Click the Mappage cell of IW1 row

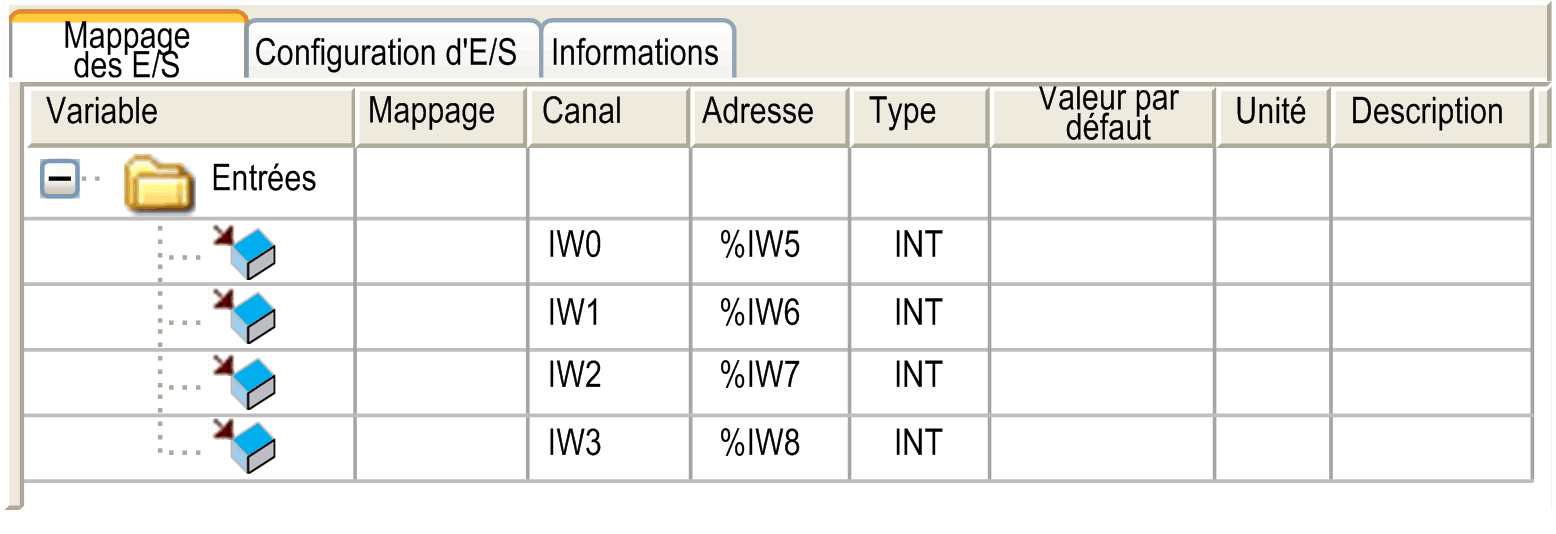tap(440, 314)
